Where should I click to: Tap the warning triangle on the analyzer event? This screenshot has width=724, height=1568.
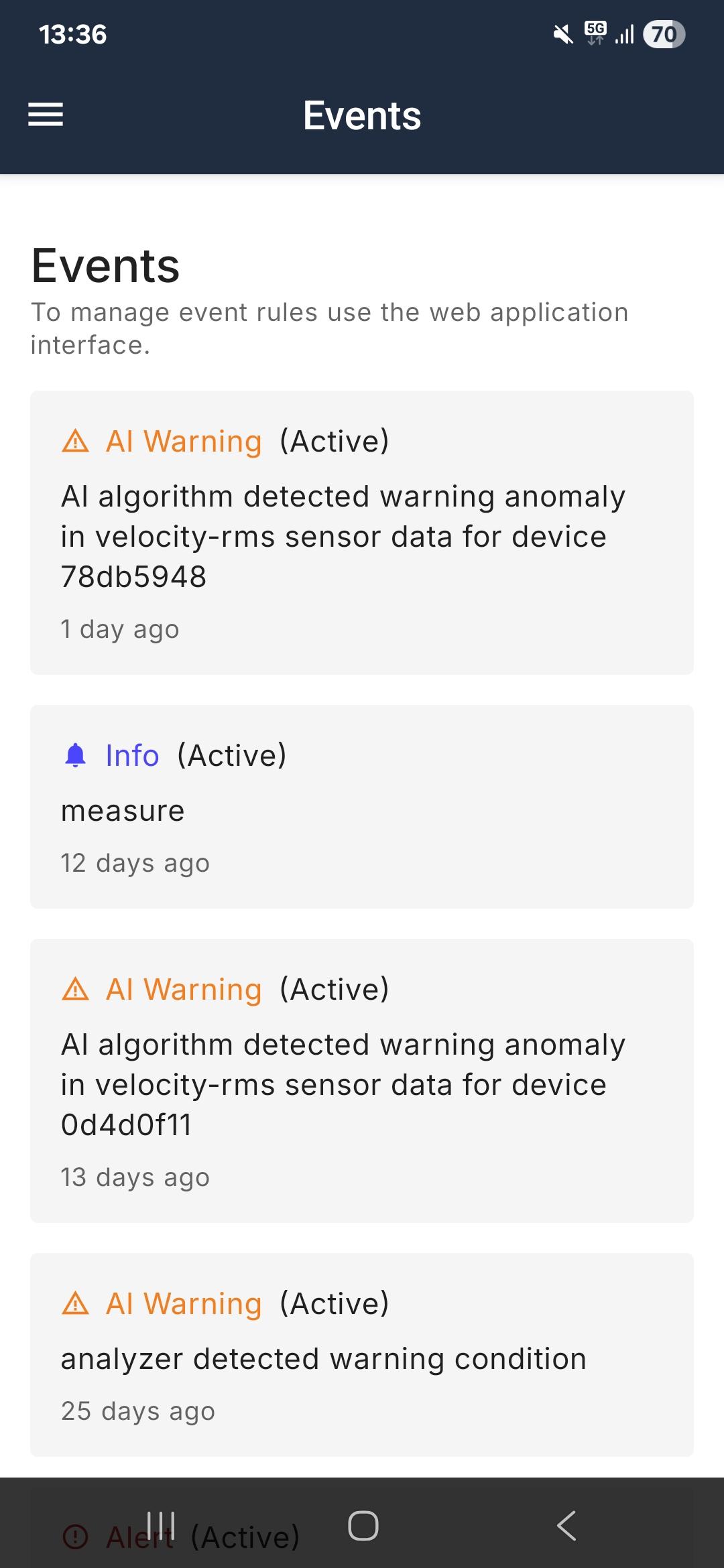[75, 1304]
